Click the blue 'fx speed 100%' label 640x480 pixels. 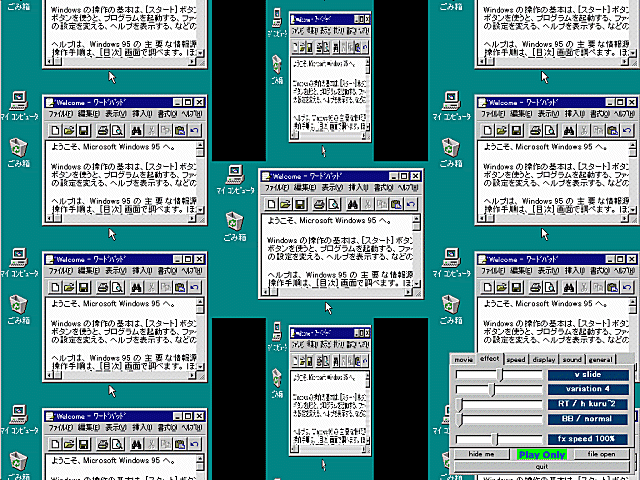(x=588, y=439)
